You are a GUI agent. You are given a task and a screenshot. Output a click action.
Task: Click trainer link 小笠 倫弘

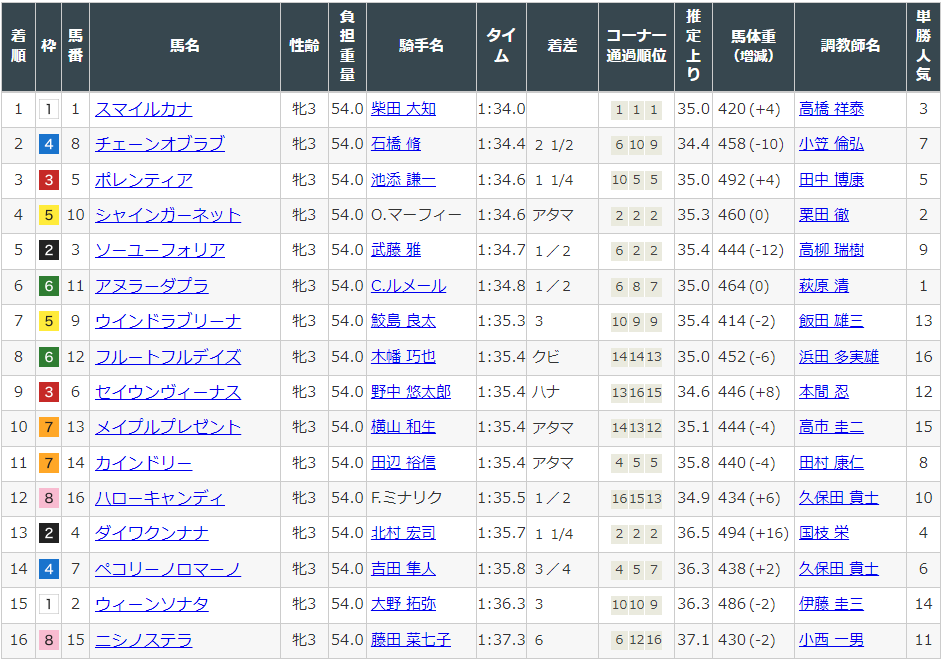click(x=831, y=144)
